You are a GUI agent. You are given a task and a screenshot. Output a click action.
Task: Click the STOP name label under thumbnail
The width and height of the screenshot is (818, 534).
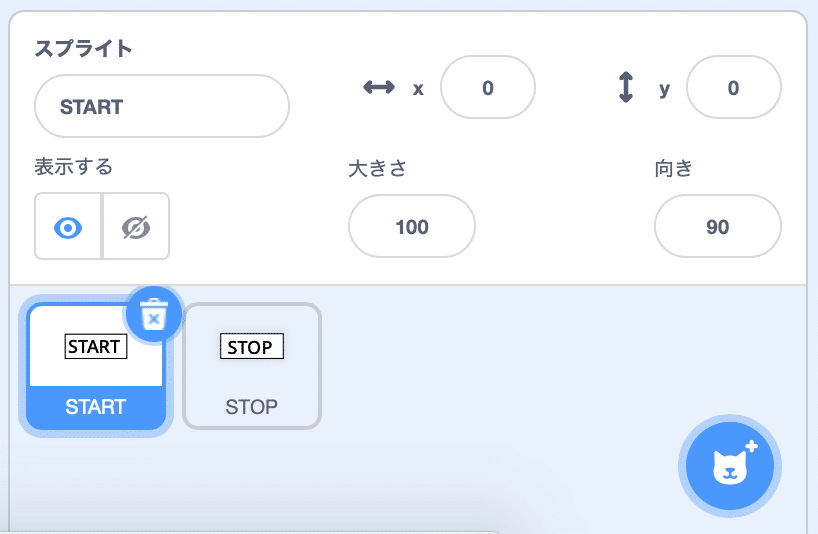(x=251, y=407)
